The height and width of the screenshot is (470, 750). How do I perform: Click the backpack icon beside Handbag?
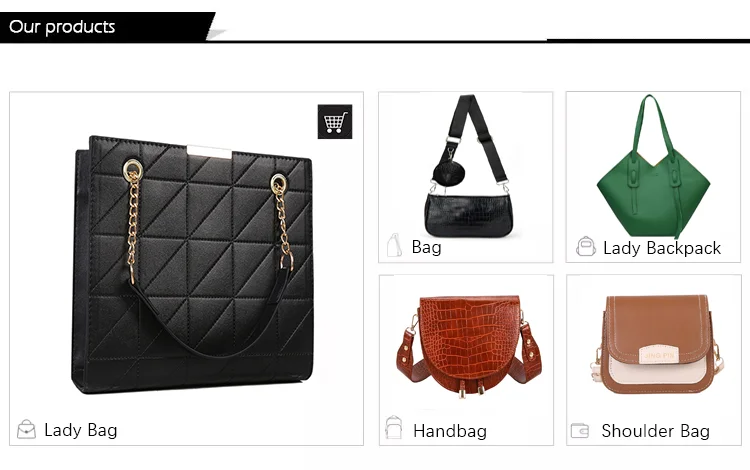(x=394, y=427)
